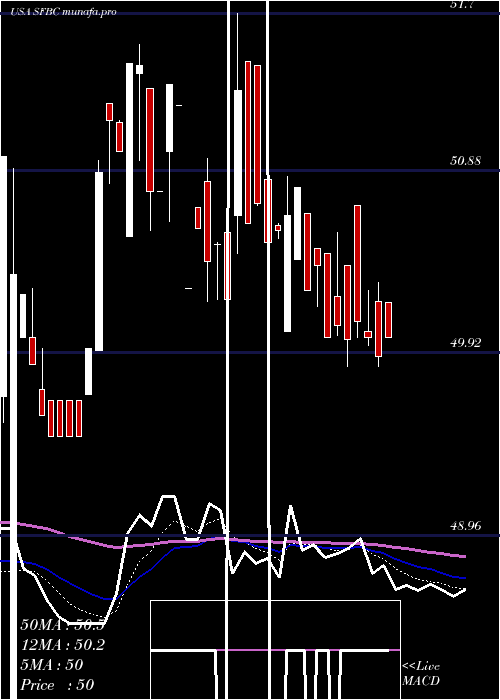500x700 pixels.
Task: Click the 'Price : 50' readout
Action: (57, 685)
